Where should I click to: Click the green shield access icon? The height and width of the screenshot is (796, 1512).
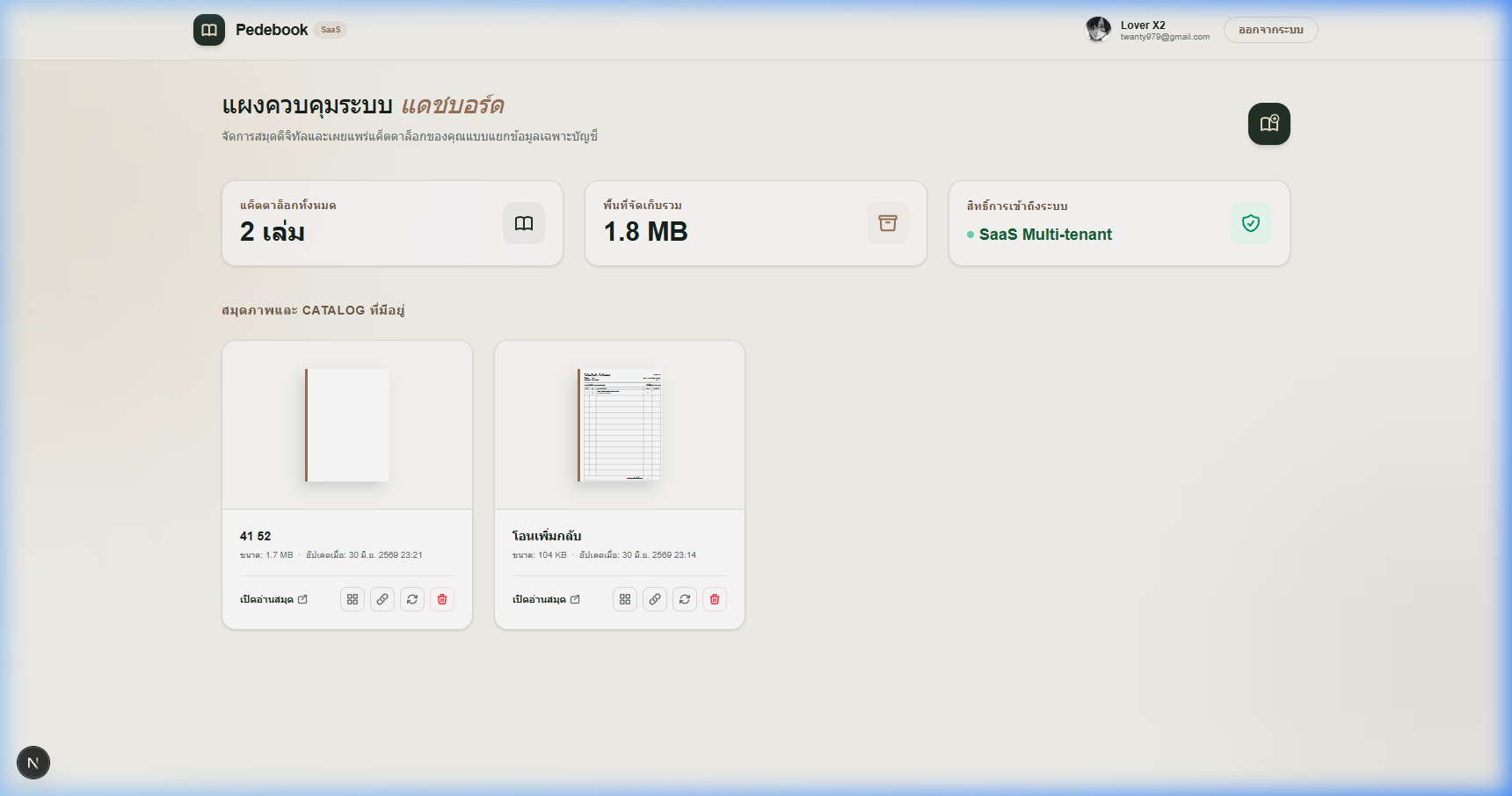(x=1251, y=223)
